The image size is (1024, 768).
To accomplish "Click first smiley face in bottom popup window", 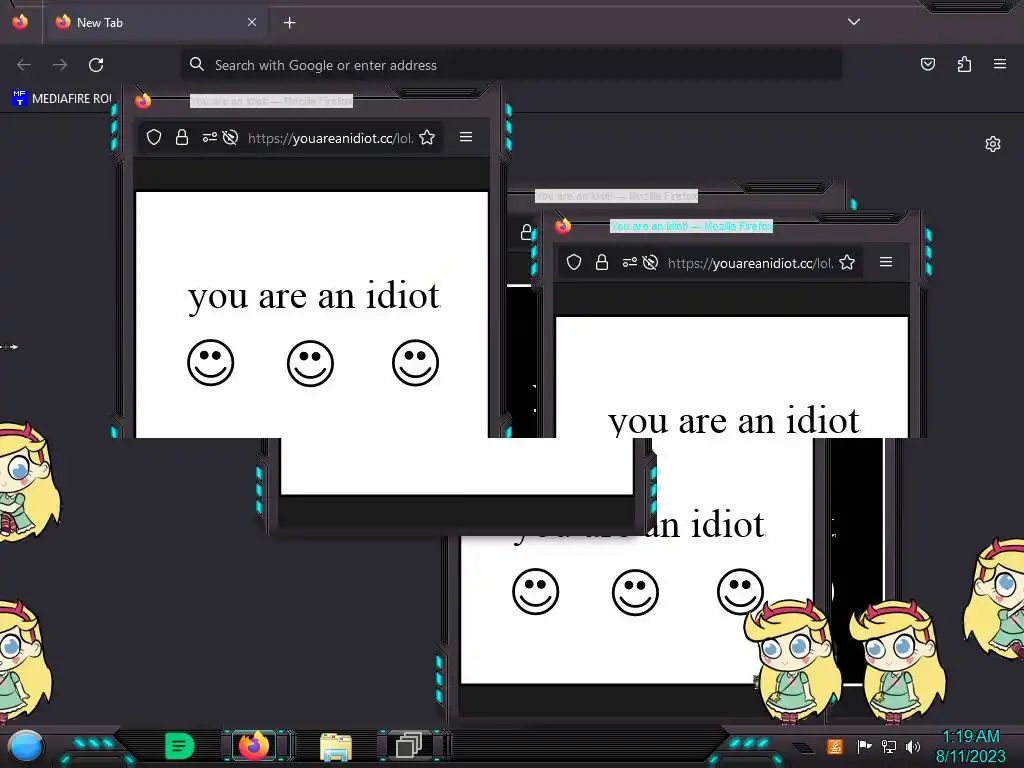I will tap(536, 592).
